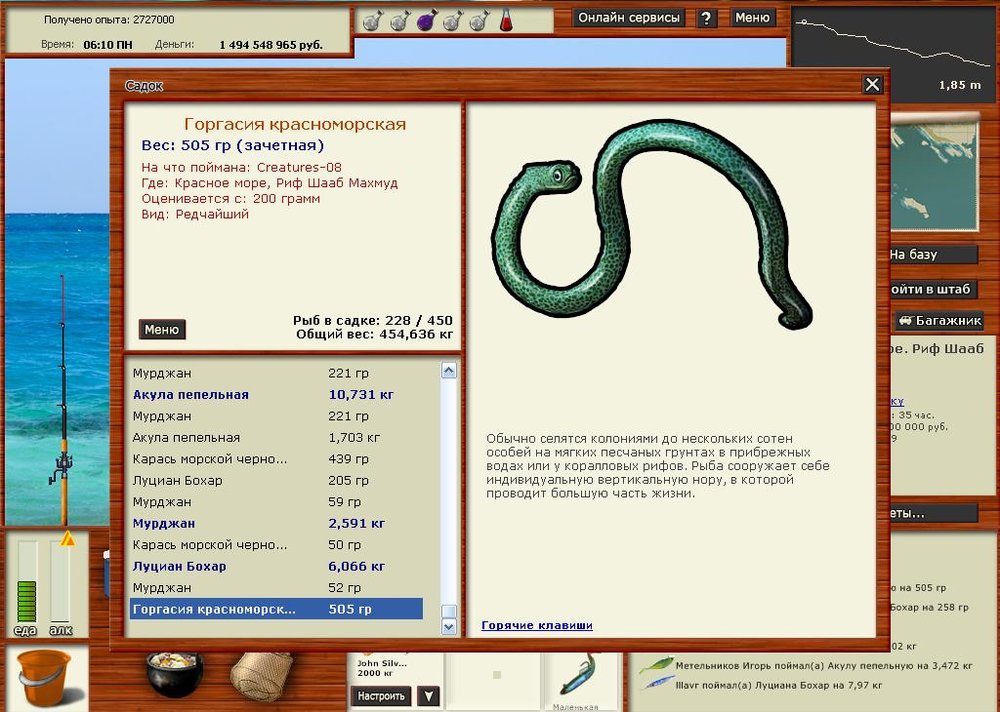Open the top Меню button
This screenshot has width=1000, height=712.
point(752,18)
